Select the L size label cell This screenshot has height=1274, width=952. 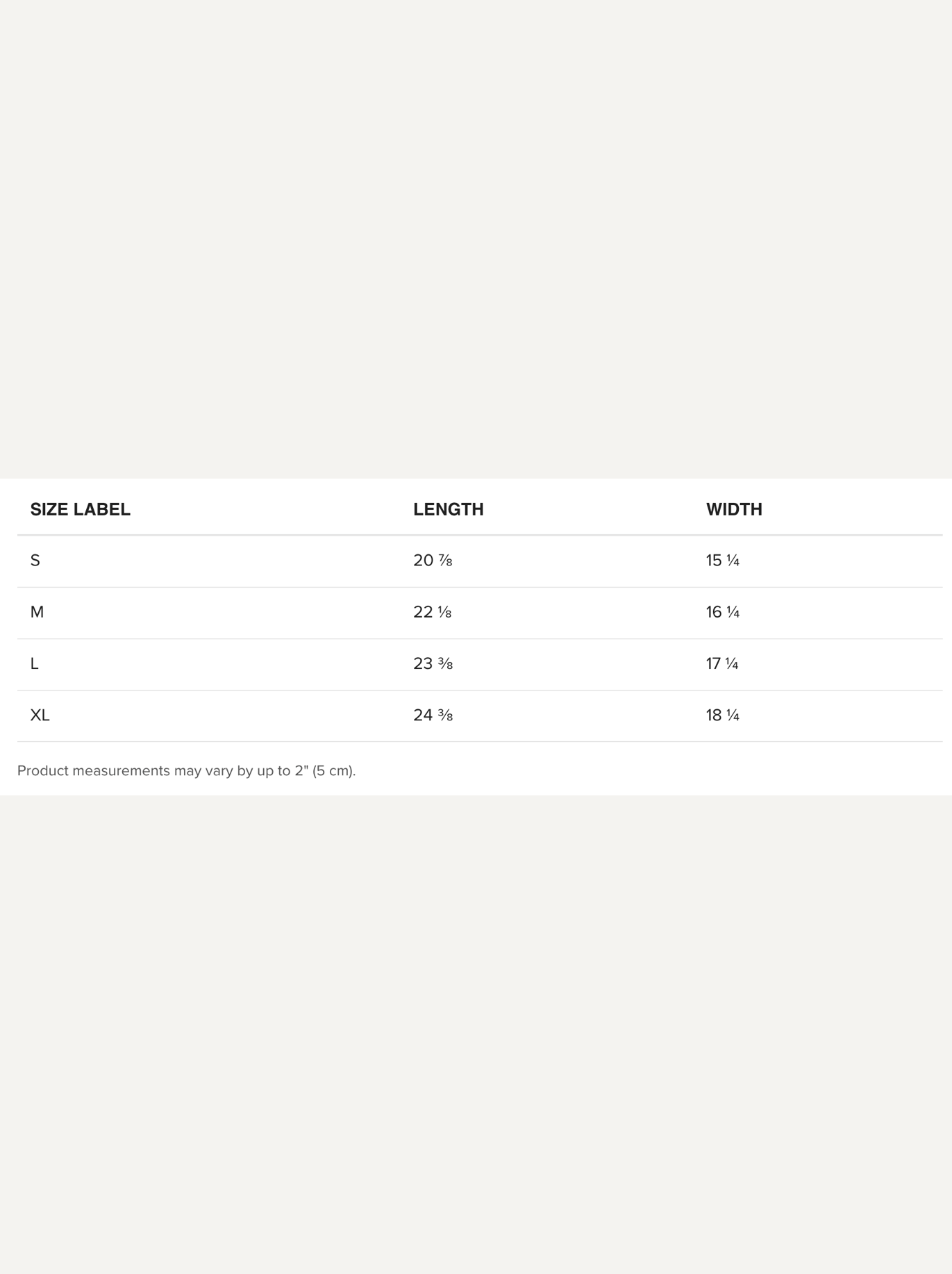point(34,663)
